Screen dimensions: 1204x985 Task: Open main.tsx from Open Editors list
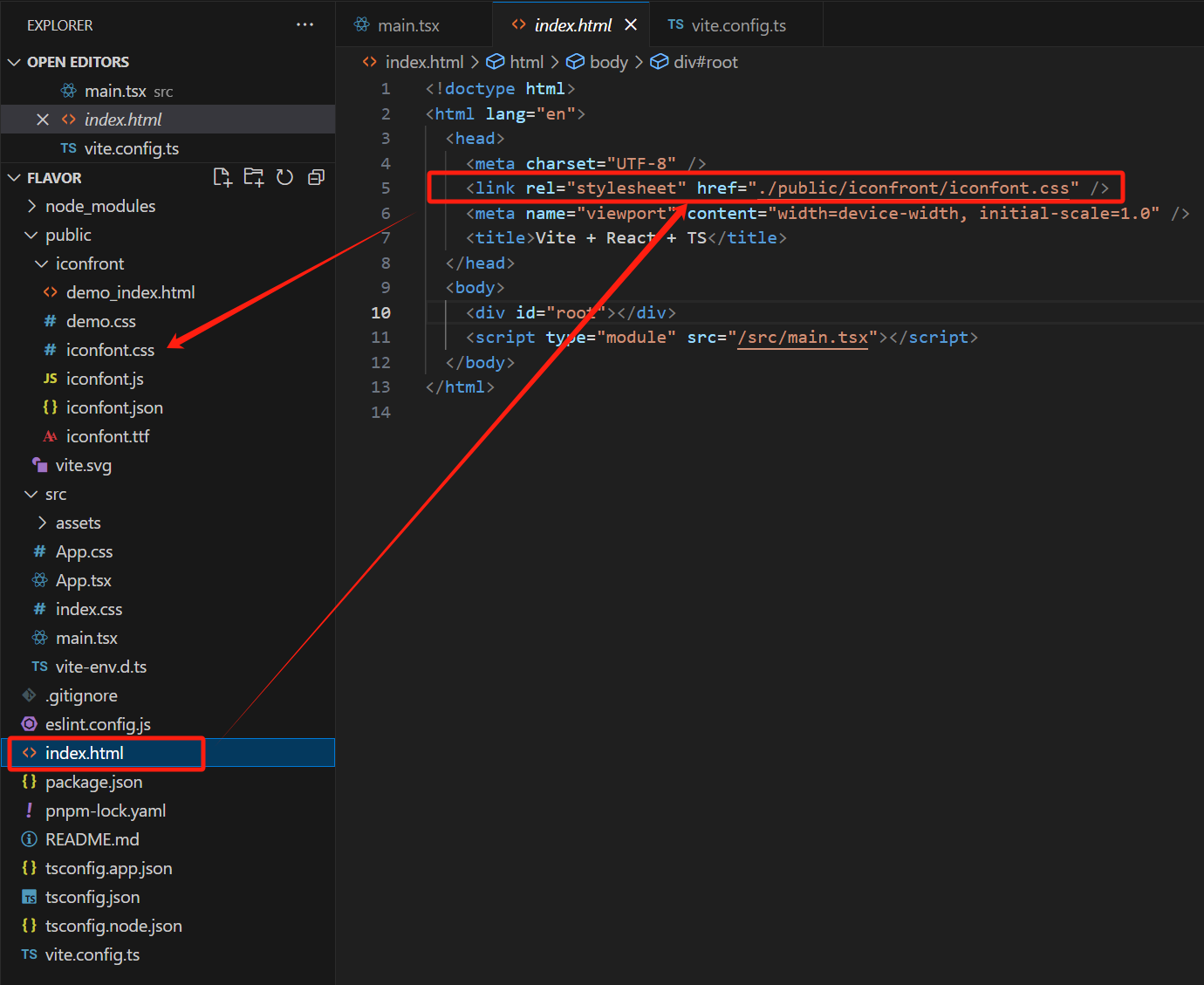coord(168,91)
